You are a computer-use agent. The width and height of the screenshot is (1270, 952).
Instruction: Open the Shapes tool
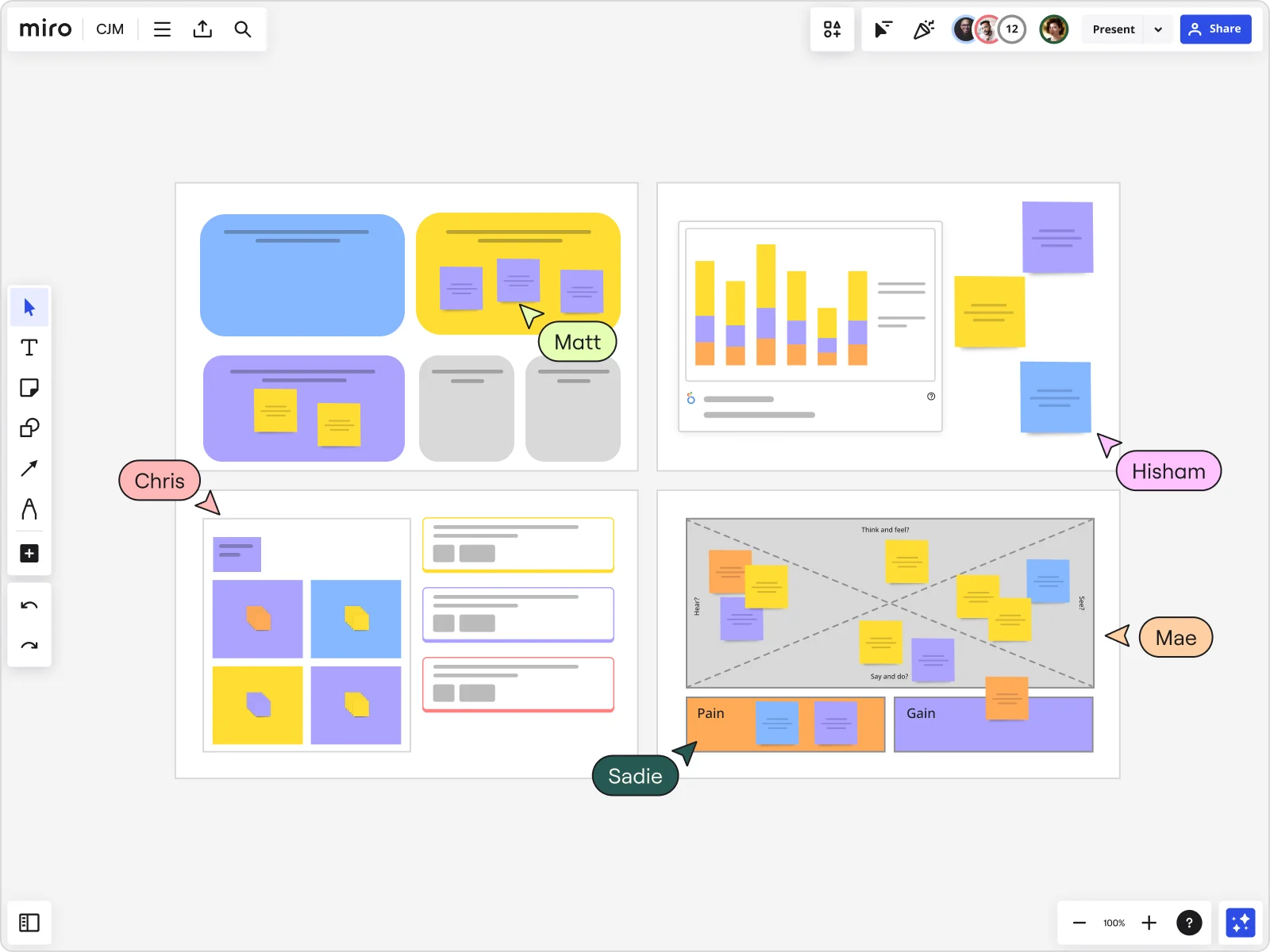click(29, 428)
